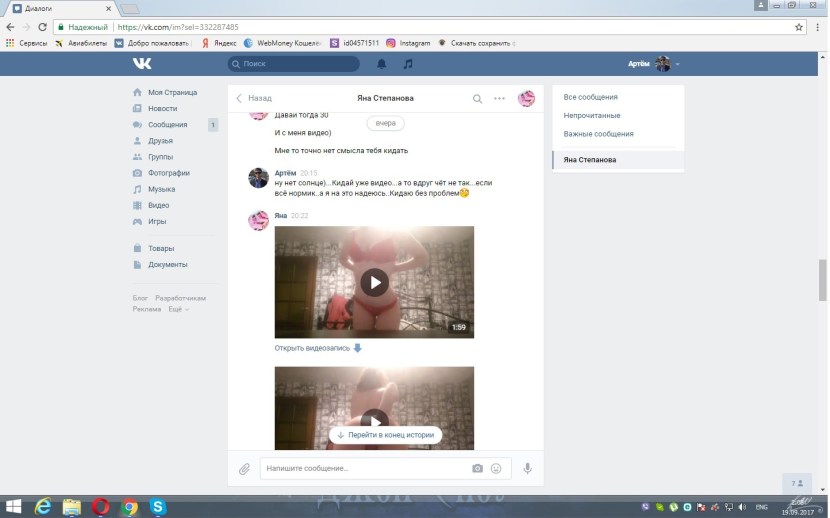Click the Назад back button
This screenshot has width=830, height=518.
click(x=254, y=99)
